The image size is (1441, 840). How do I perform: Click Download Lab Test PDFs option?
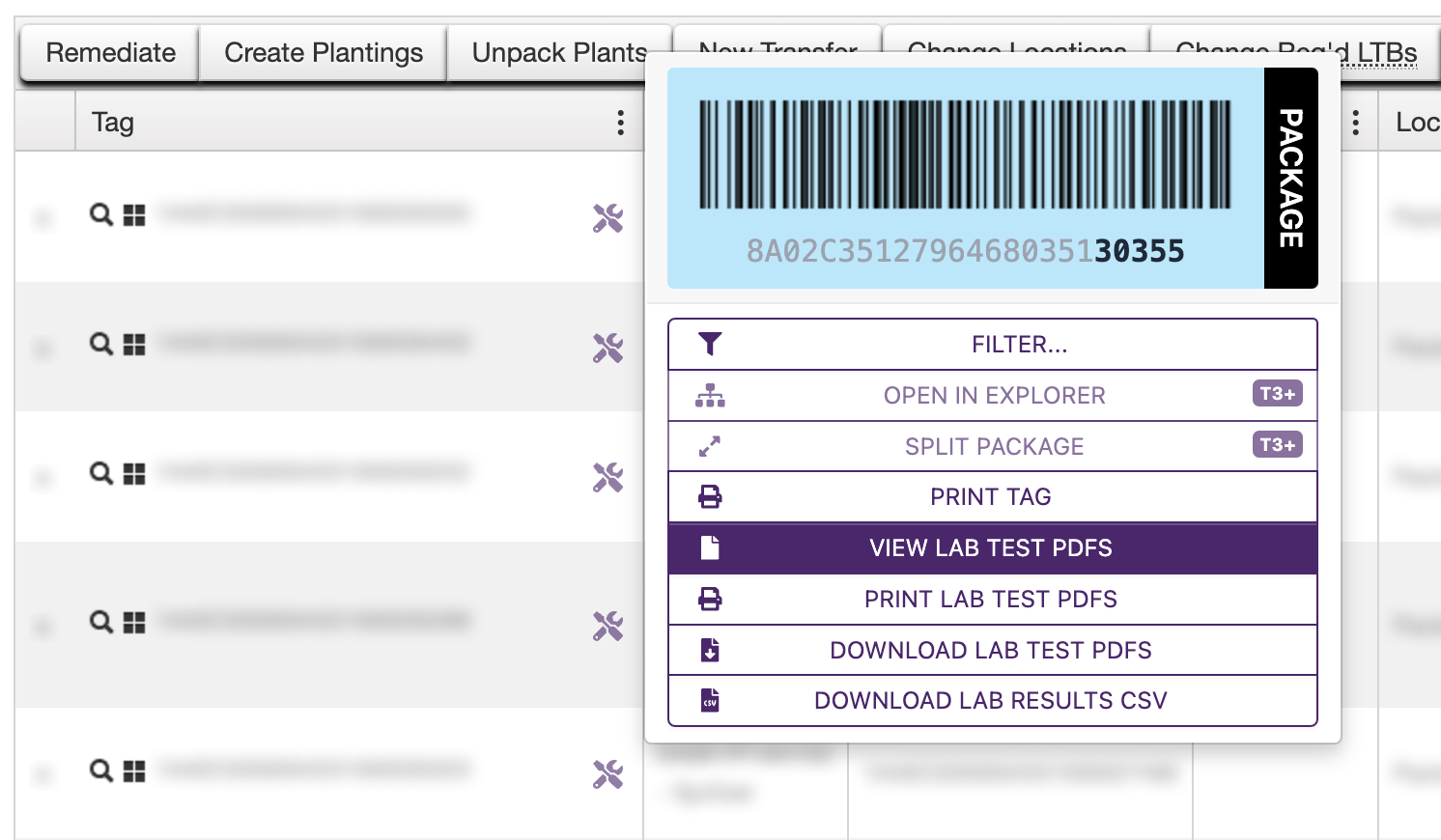[992, 651]
